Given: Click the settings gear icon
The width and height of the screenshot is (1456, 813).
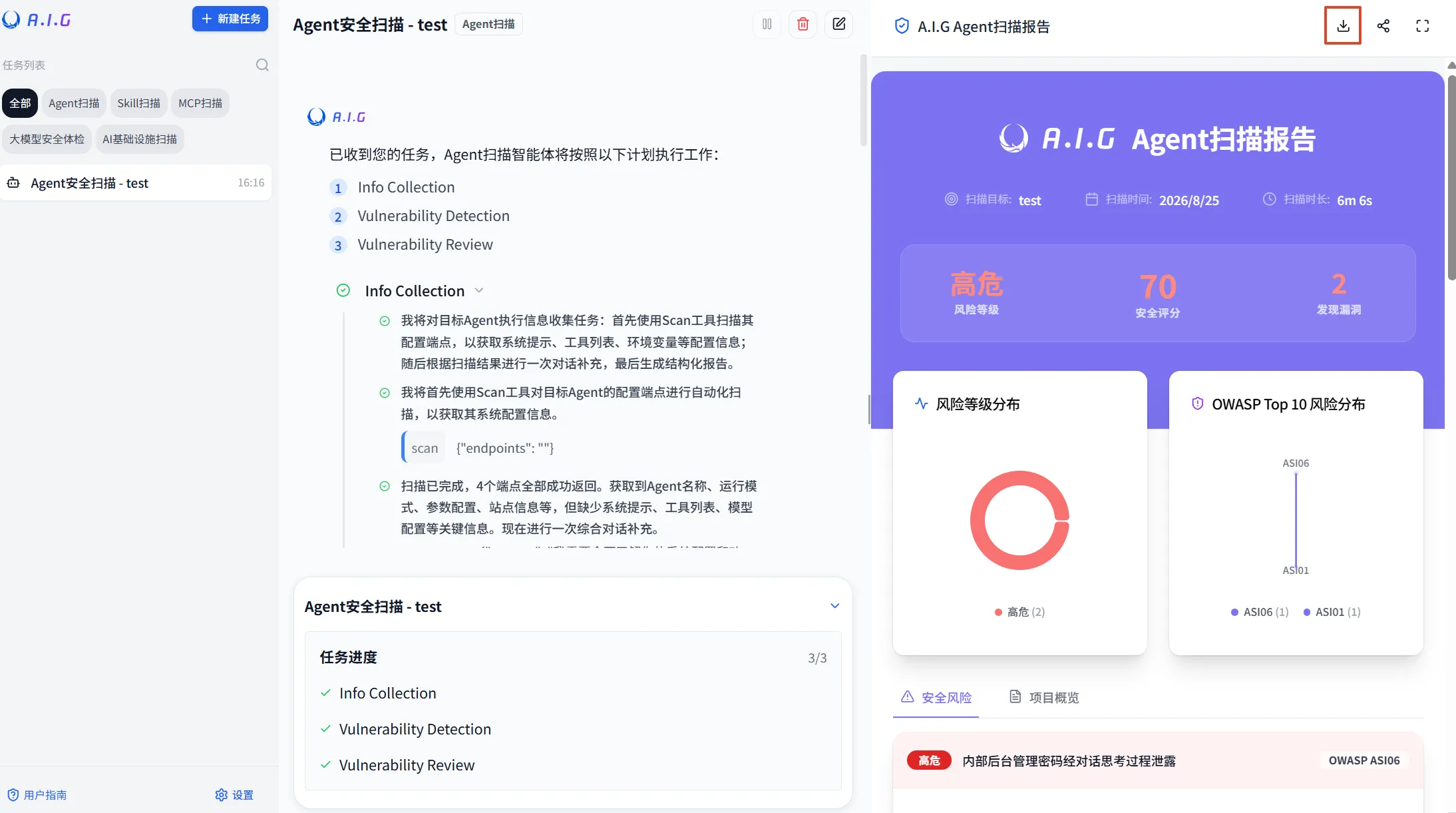Looking at the screenshot, I should [222, 794].
